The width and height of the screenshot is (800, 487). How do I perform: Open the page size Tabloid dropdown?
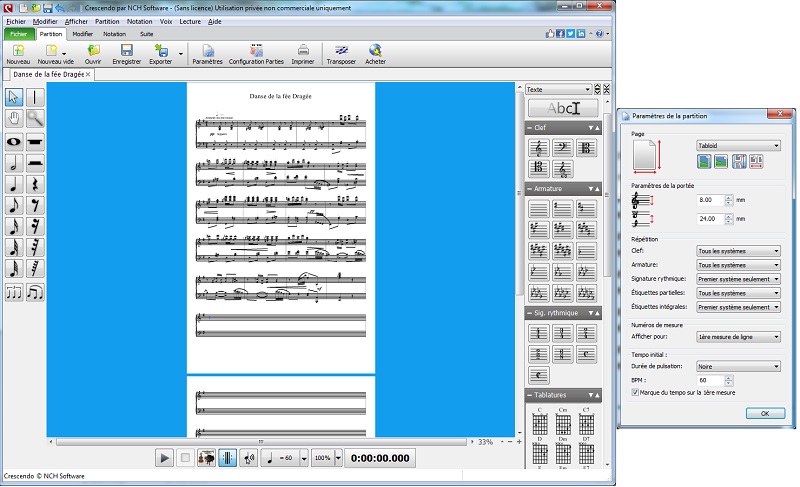click(x=738, y=145)
